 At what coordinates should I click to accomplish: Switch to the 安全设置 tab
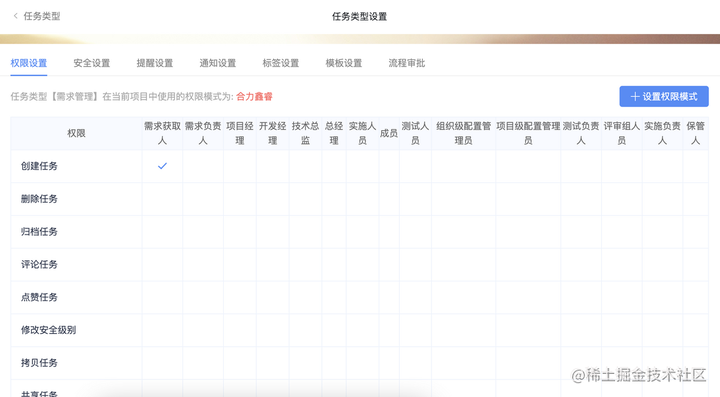click(91, 63)
